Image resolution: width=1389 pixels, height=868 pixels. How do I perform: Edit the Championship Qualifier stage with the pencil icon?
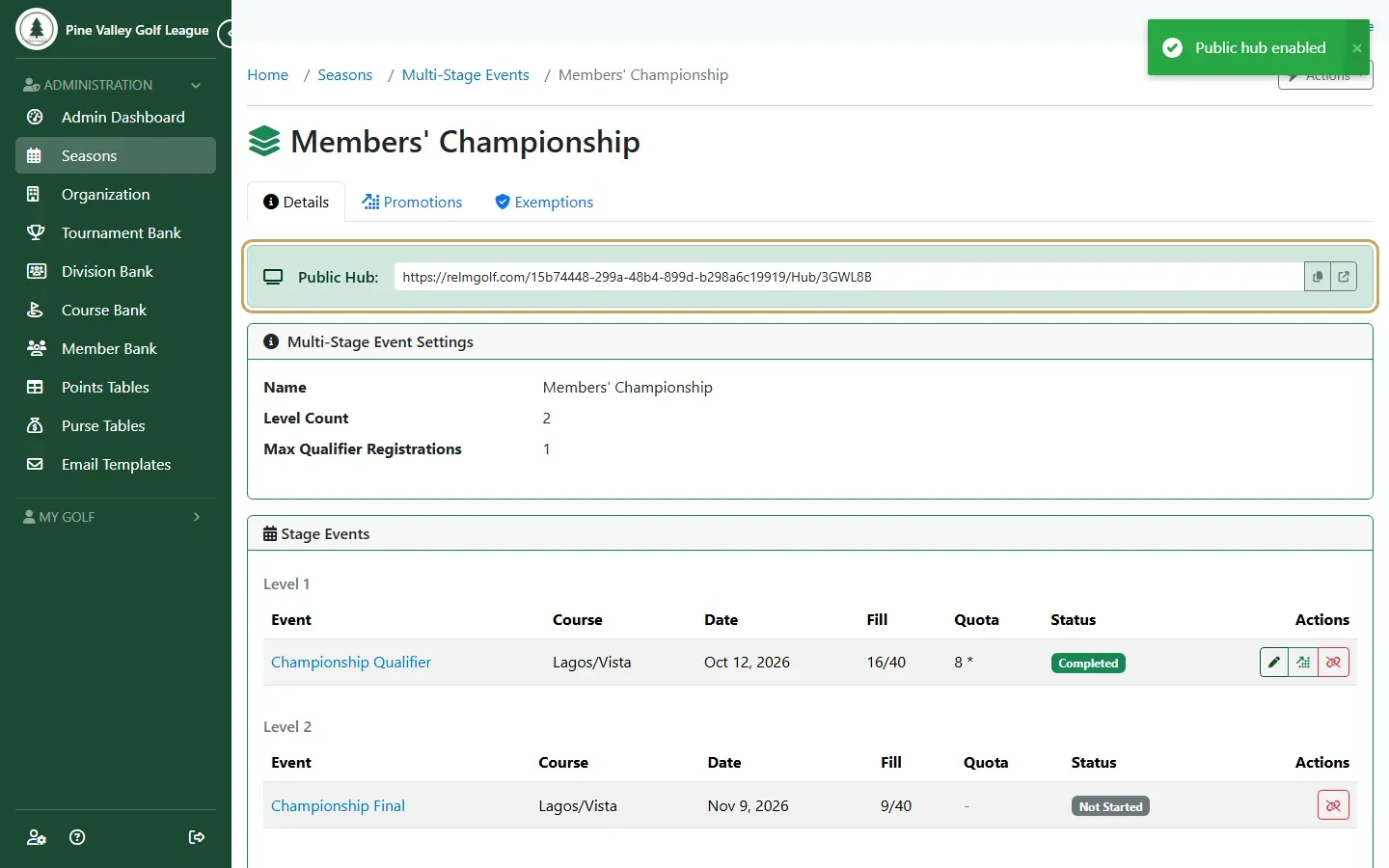(x=1274, y=663)
